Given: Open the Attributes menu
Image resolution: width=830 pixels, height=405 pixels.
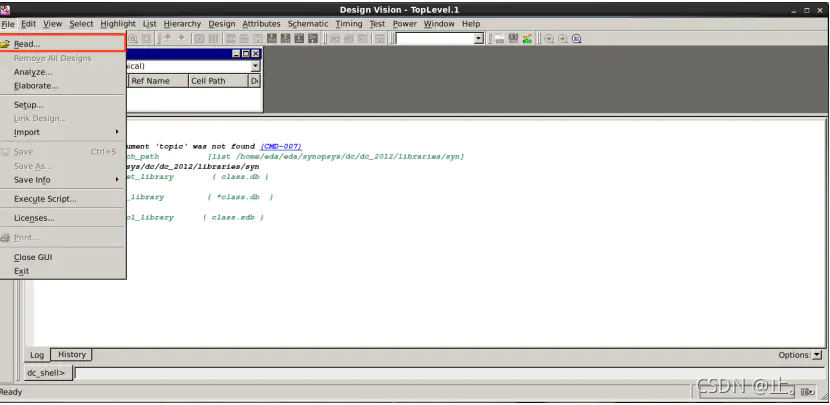Looking at the screenshot, I should tap(261, 24).
